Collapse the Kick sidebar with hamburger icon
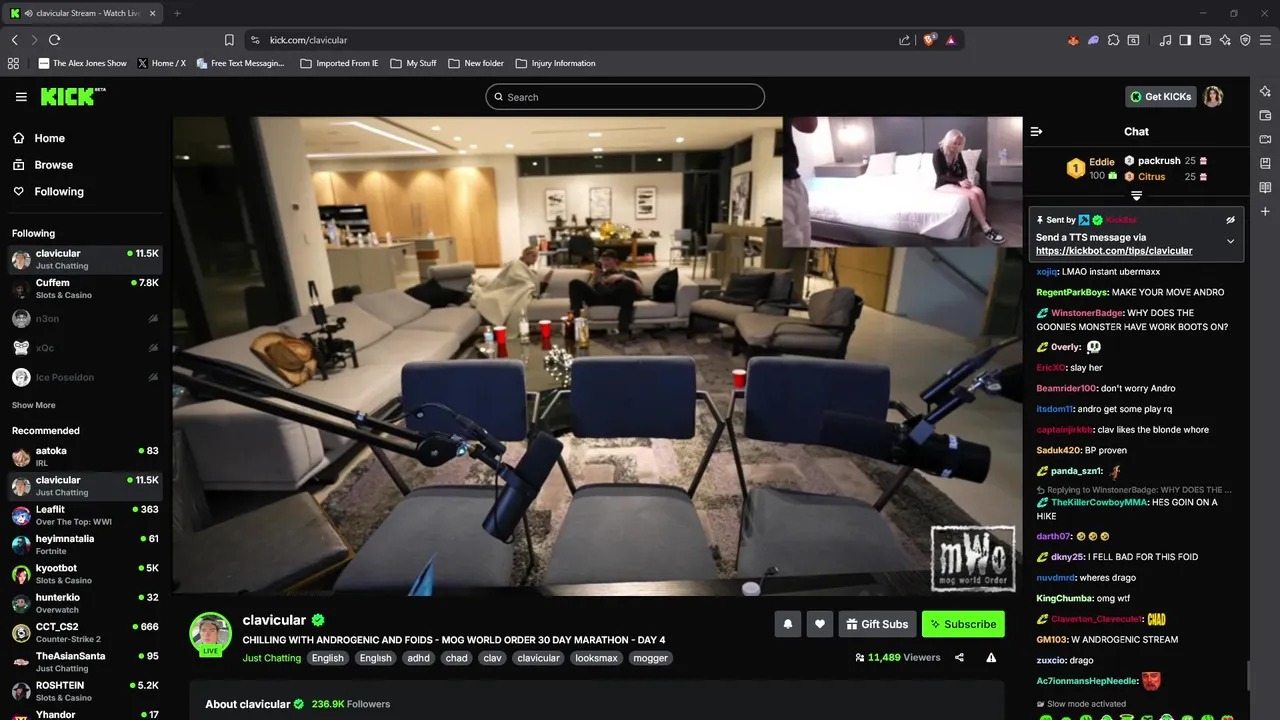Viewport: 1280px width, 720px height. pos(21,97)
